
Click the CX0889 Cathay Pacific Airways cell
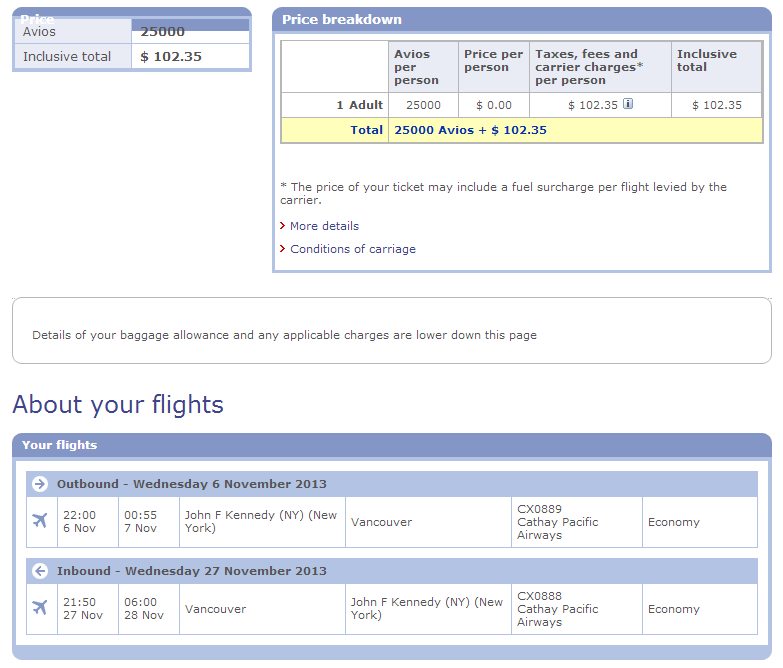pyautogui.click(x=577, y=522)
